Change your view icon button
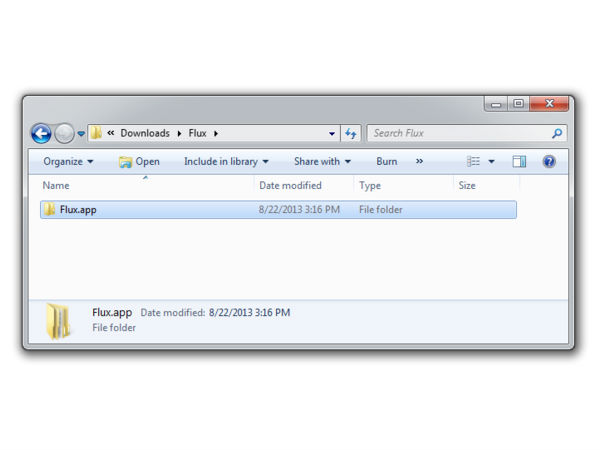600x450 pixels. 473,161
